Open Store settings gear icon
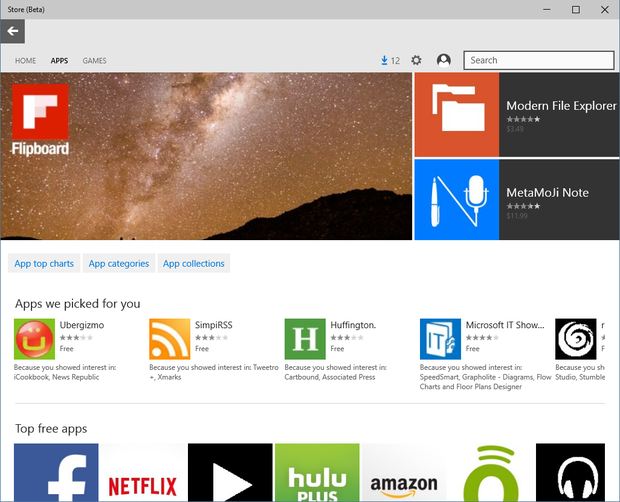This screenshot has width=620, height=502. point(416,60)
